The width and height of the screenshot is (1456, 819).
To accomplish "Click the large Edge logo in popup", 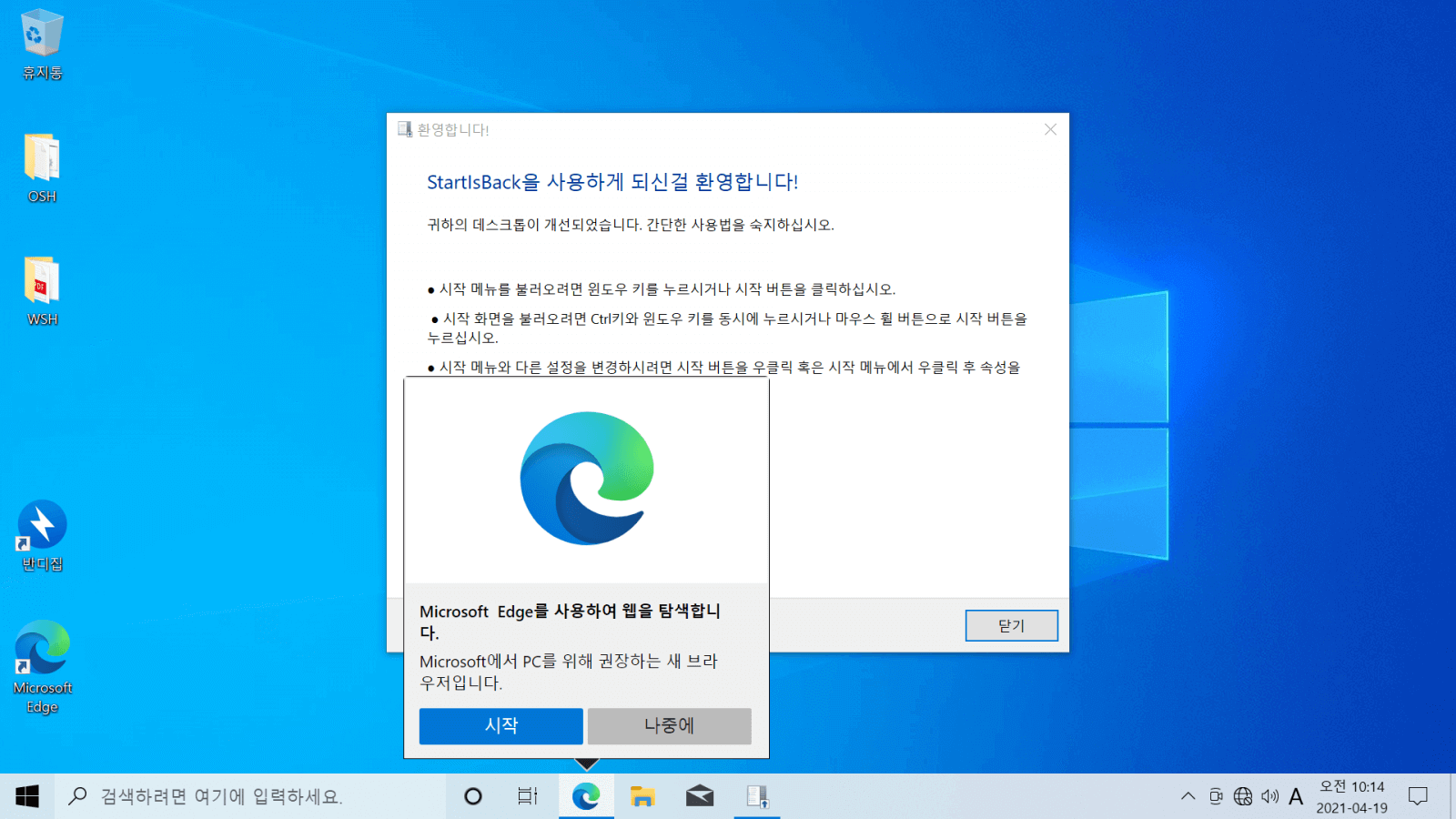I will [x=587, y=479].
